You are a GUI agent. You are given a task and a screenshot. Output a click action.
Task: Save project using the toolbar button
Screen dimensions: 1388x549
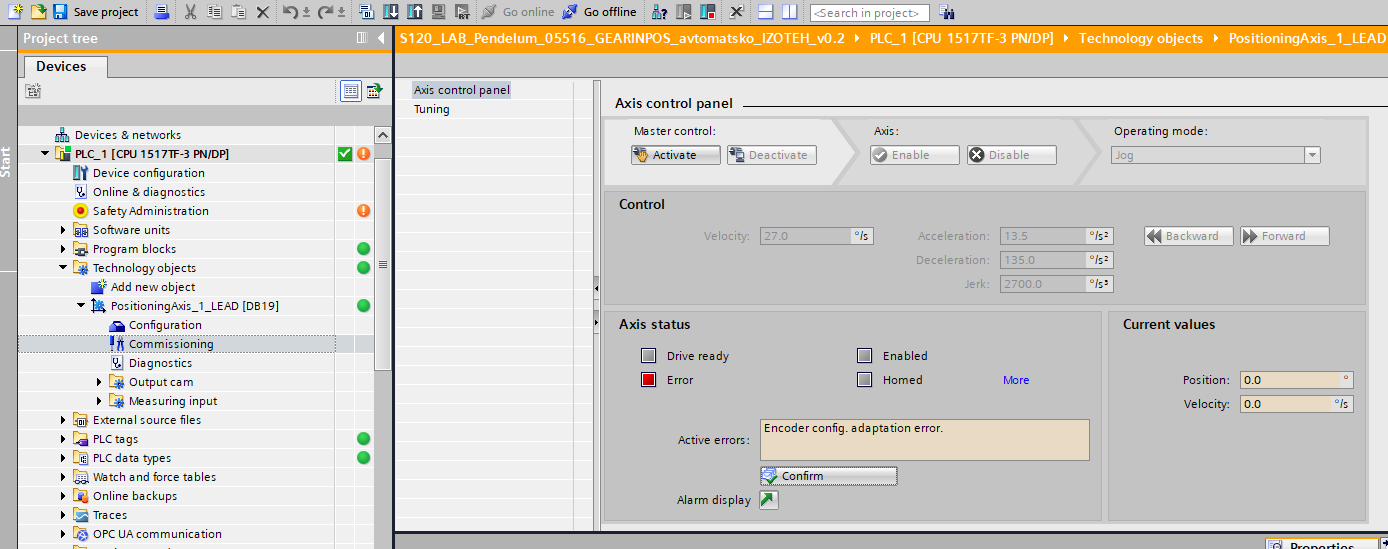tap(95, 12)
